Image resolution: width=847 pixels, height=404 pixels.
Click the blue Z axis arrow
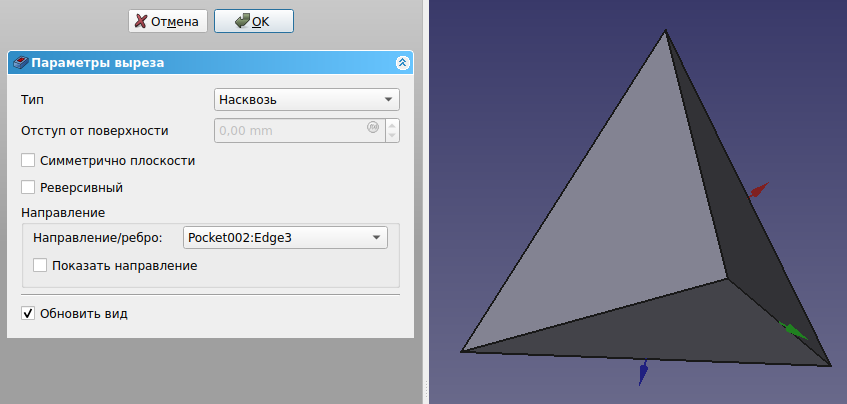tap(643, 372)
